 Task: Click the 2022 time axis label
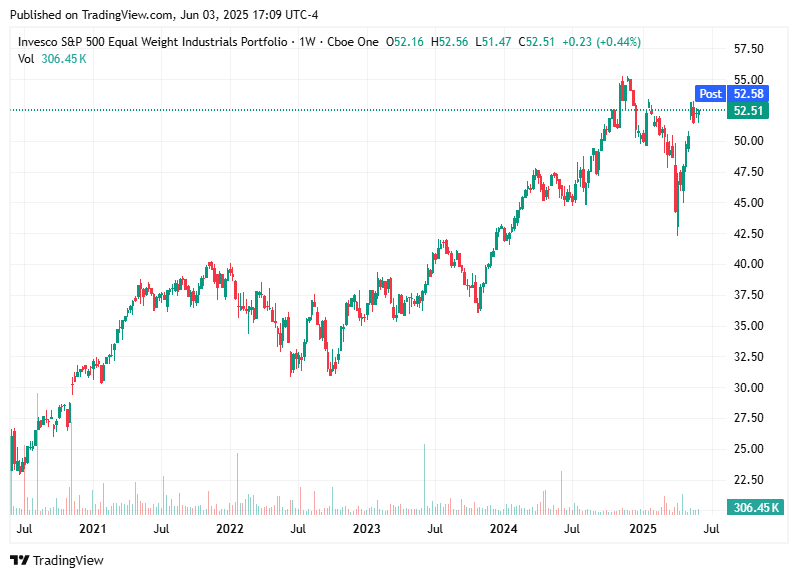[x=230, y=529]
